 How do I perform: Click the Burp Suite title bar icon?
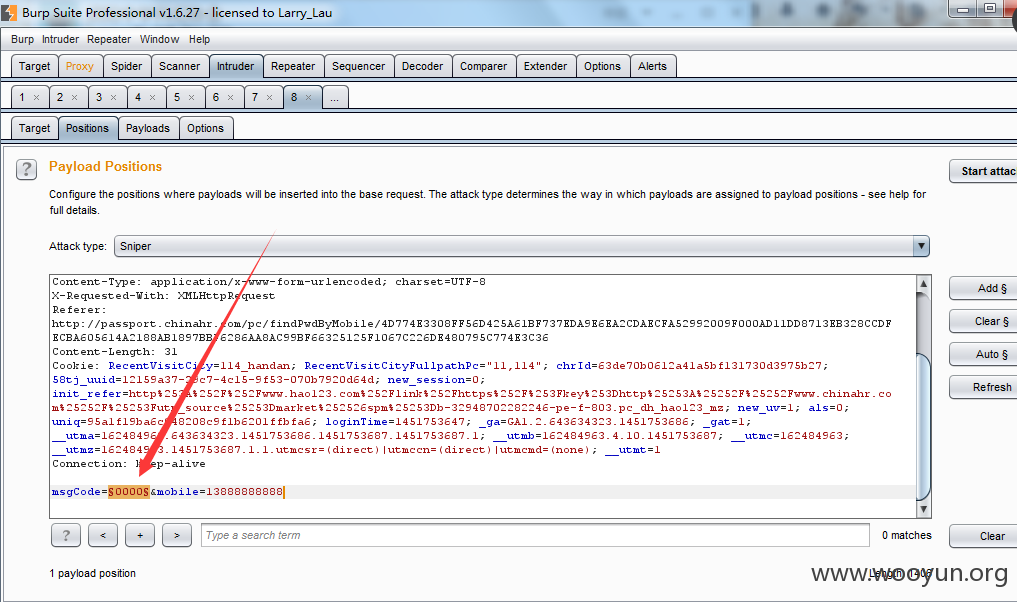tap(9, 12)
